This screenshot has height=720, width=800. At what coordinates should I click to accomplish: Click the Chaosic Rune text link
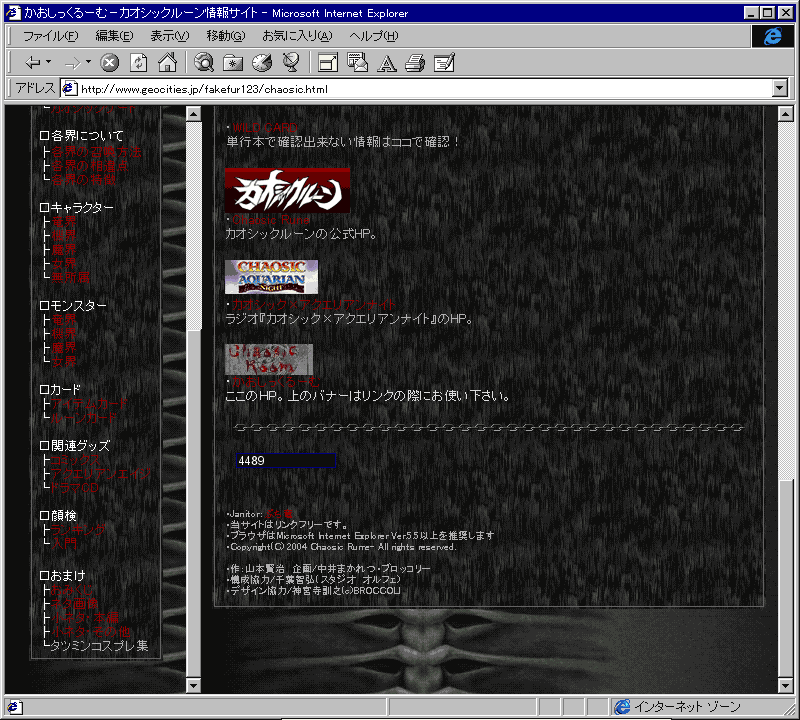[x=271, y=220]
